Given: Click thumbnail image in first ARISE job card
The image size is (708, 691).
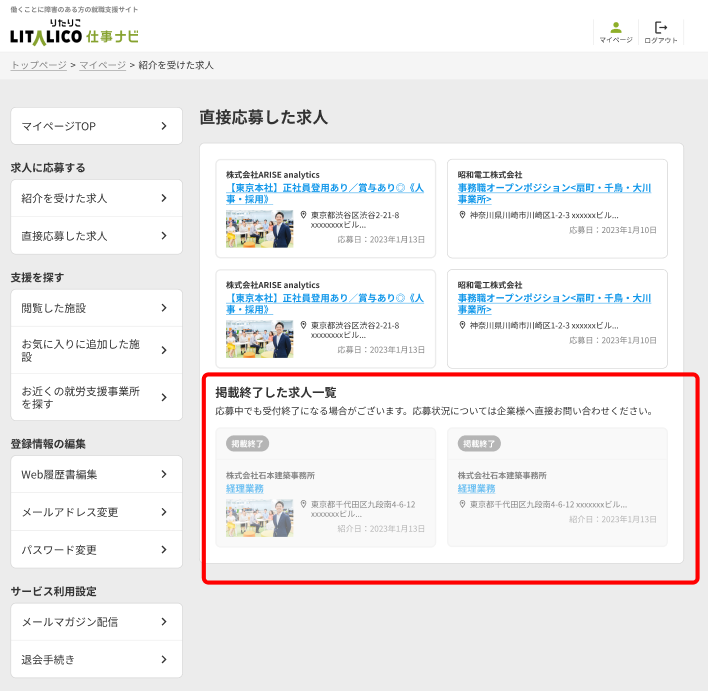Looking at the screenshot, I should pos(259,228).
